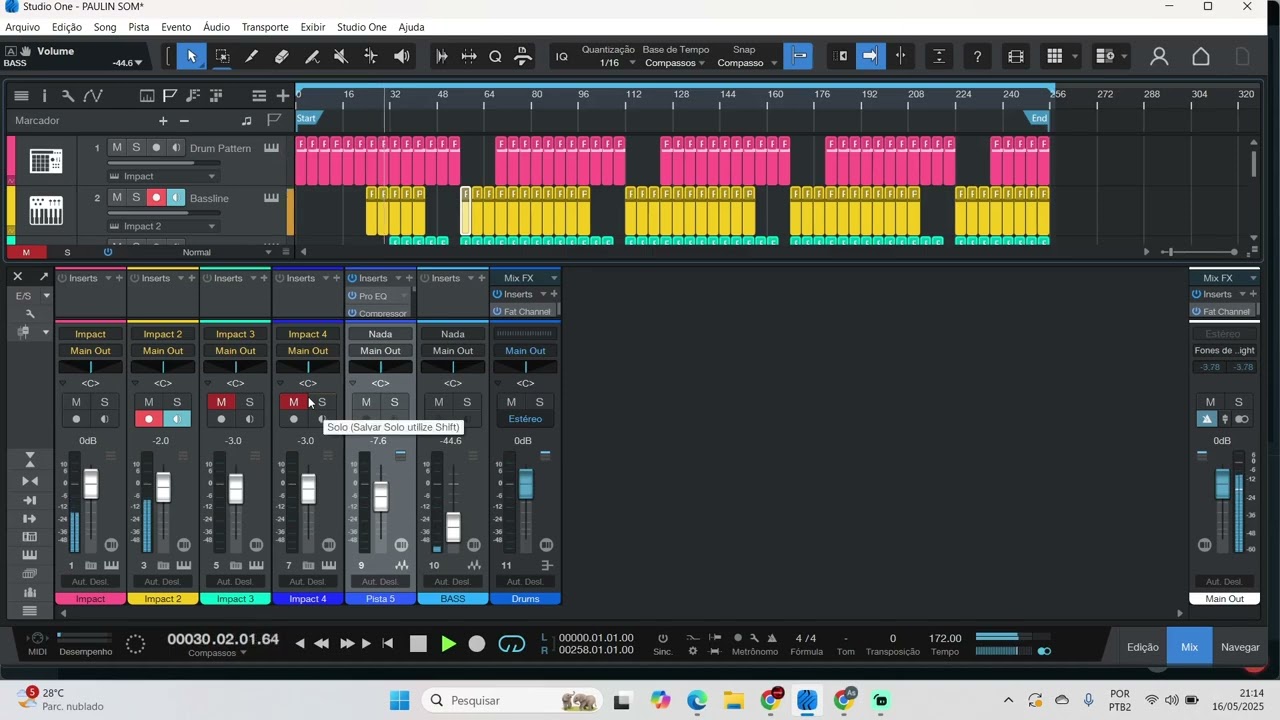Viewport: 1280px width, 720px height.
Task: Solo the Pista 5 mixer channel
Action: coord(394,402)
